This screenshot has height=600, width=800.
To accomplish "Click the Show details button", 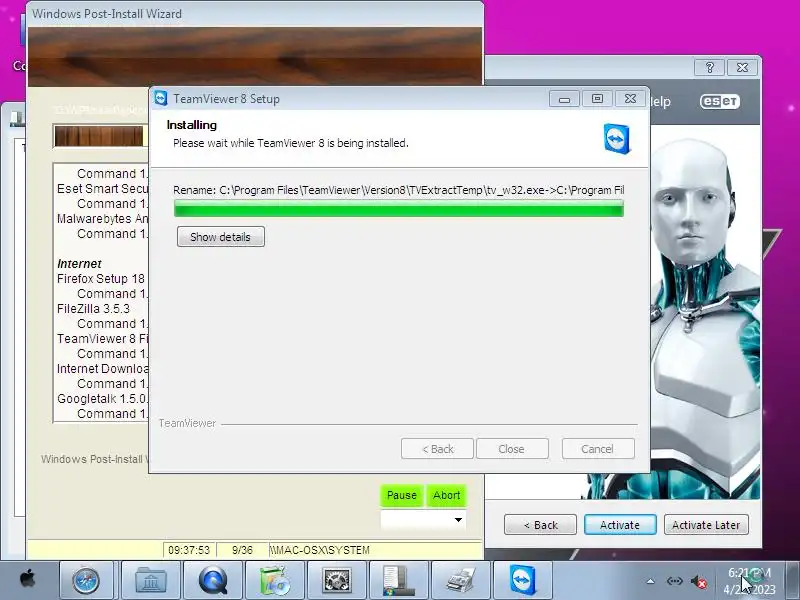I will click(220, 237).
